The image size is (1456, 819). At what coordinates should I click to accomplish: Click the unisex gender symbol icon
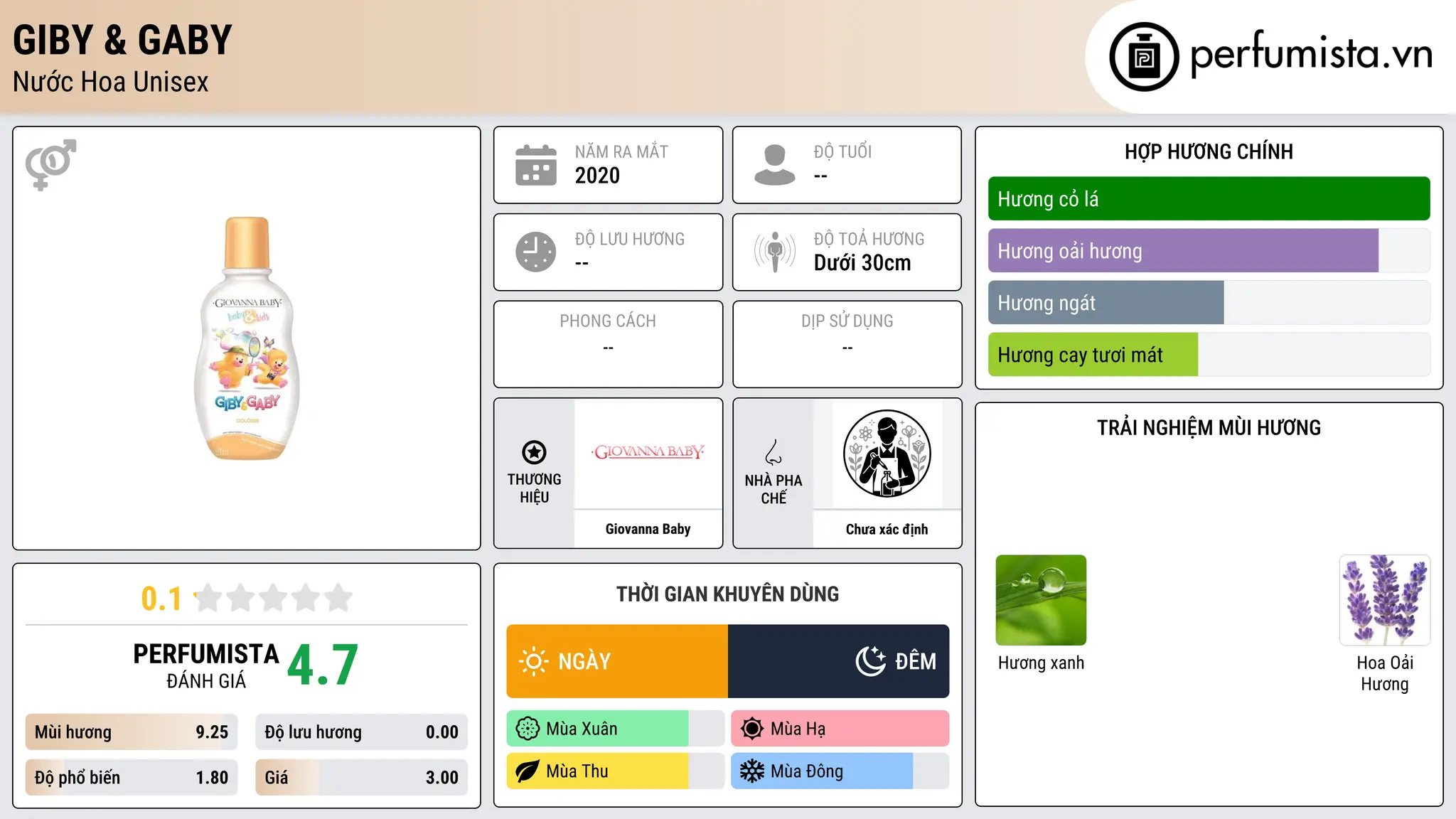pyautogui.click(x=50, y=164)
